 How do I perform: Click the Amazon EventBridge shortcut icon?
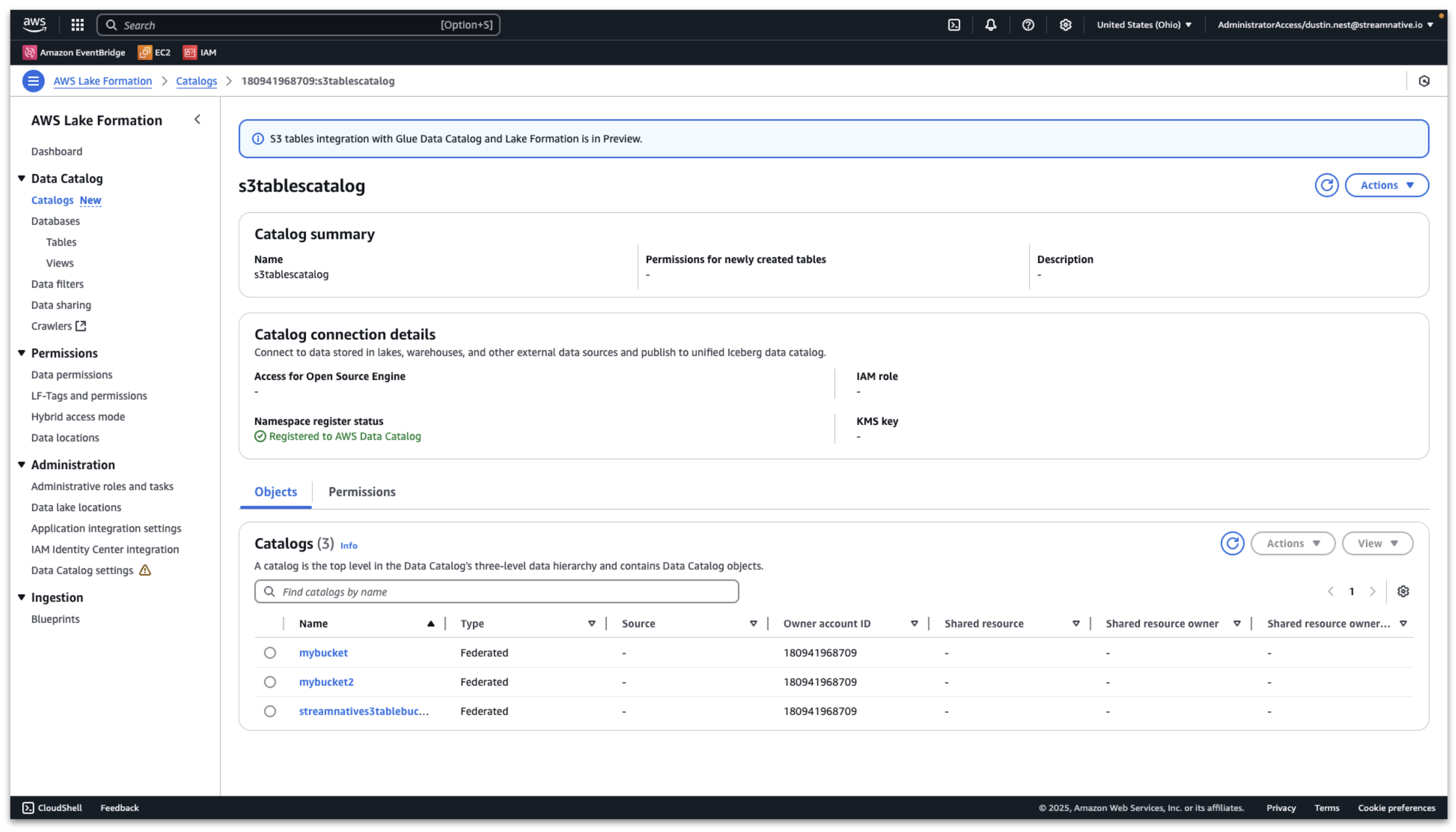pos(30,52)
